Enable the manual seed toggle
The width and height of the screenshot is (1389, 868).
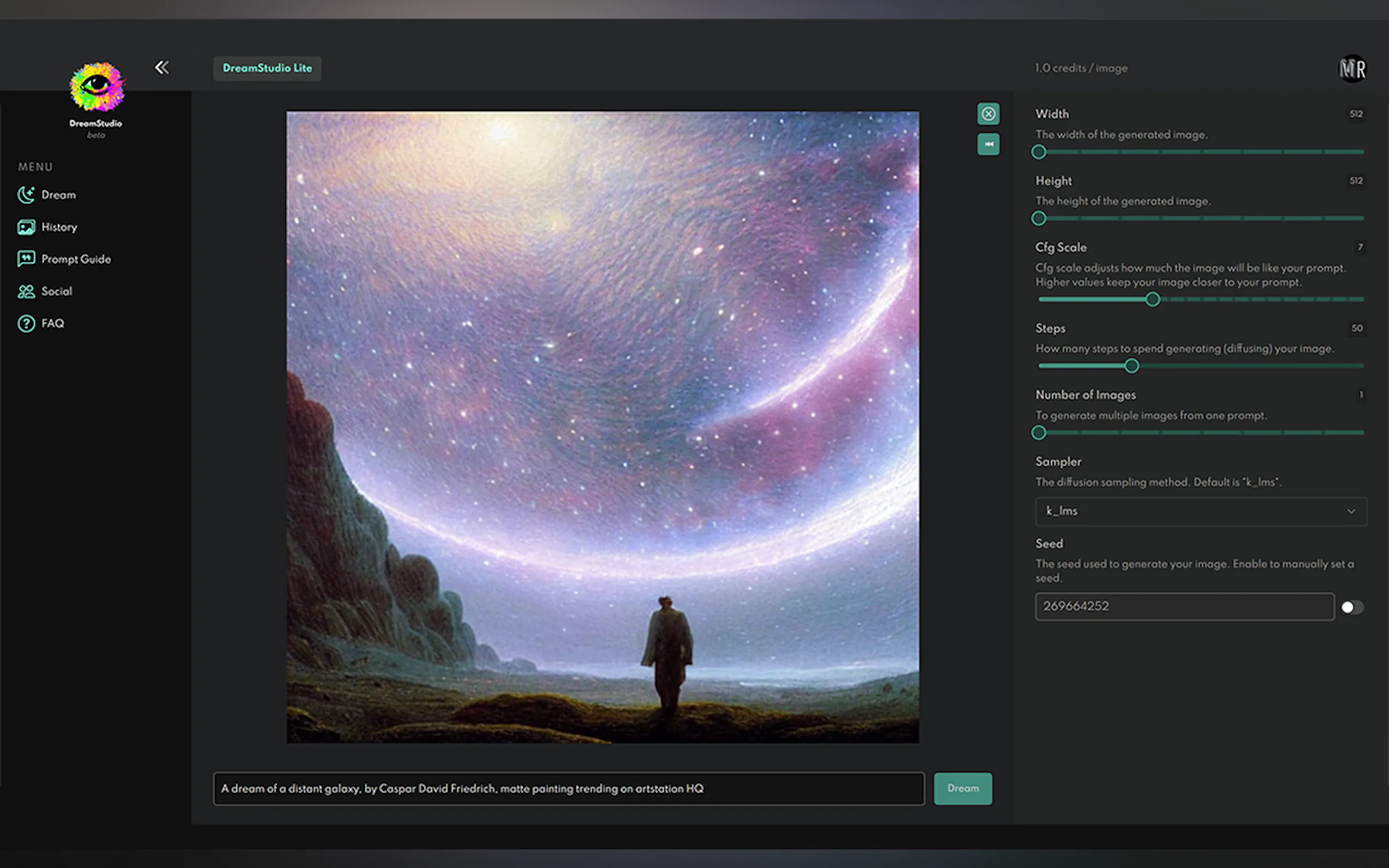(1352, 607)
